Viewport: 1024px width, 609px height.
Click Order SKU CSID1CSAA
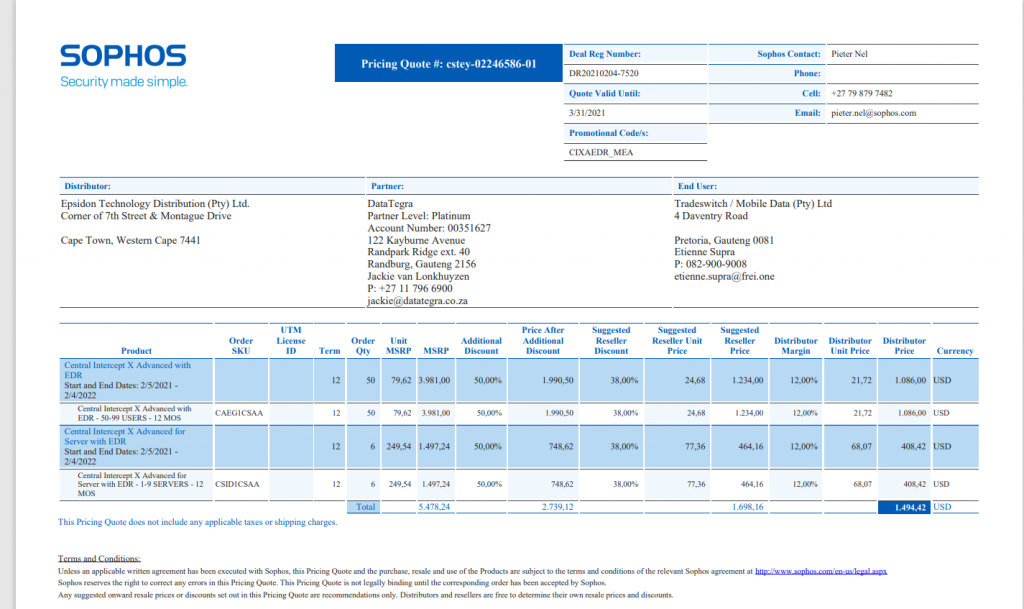239,484
